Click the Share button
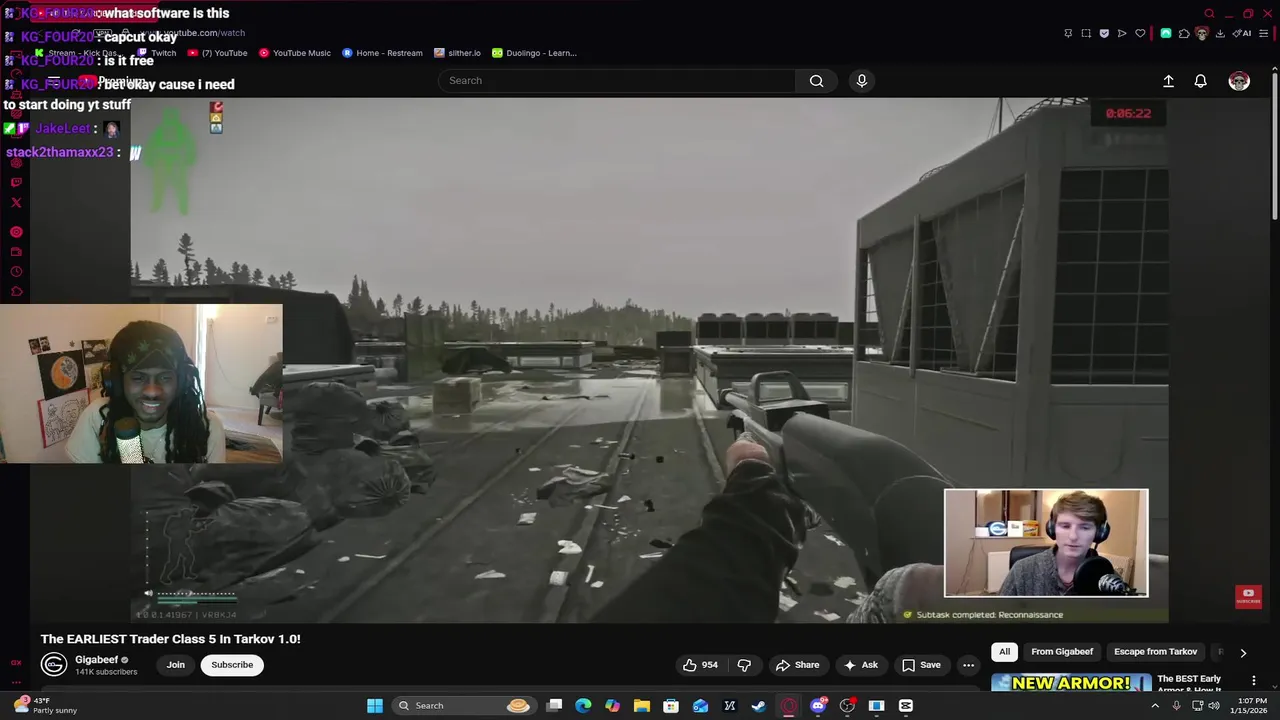This screenshot has width=1280, height=720. click(797, 665)
